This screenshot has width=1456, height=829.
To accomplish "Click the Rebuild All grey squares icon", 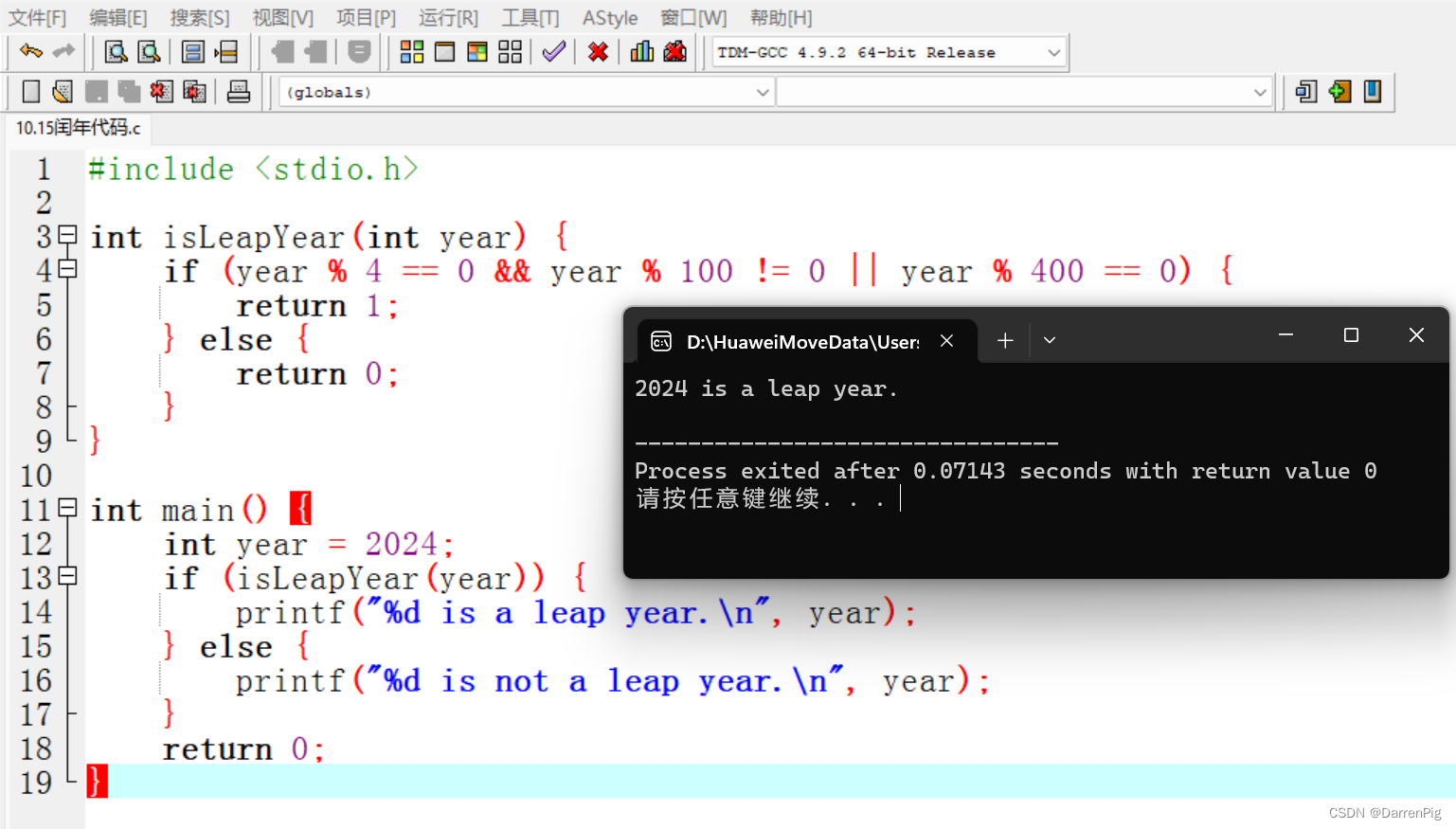I will tap(511, 51).
